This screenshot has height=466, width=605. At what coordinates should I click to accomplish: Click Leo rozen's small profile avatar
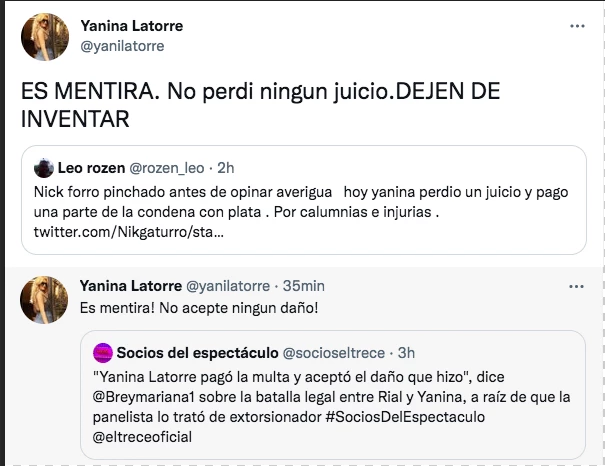(44, 168)
